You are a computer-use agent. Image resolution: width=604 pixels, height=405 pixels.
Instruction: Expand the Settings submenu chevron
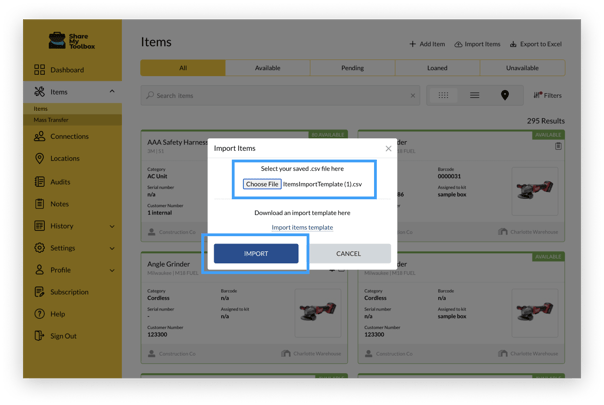112,248
